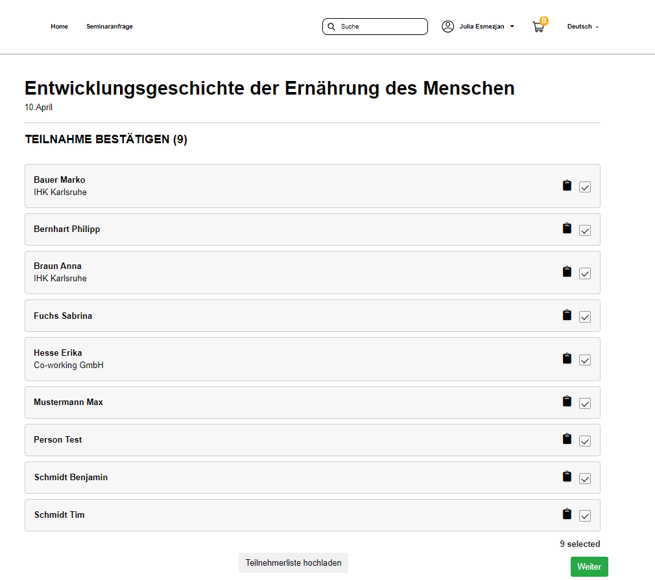
Task: Deselect Schmidt Benjamin's checkbox
Action: (585, 479)
